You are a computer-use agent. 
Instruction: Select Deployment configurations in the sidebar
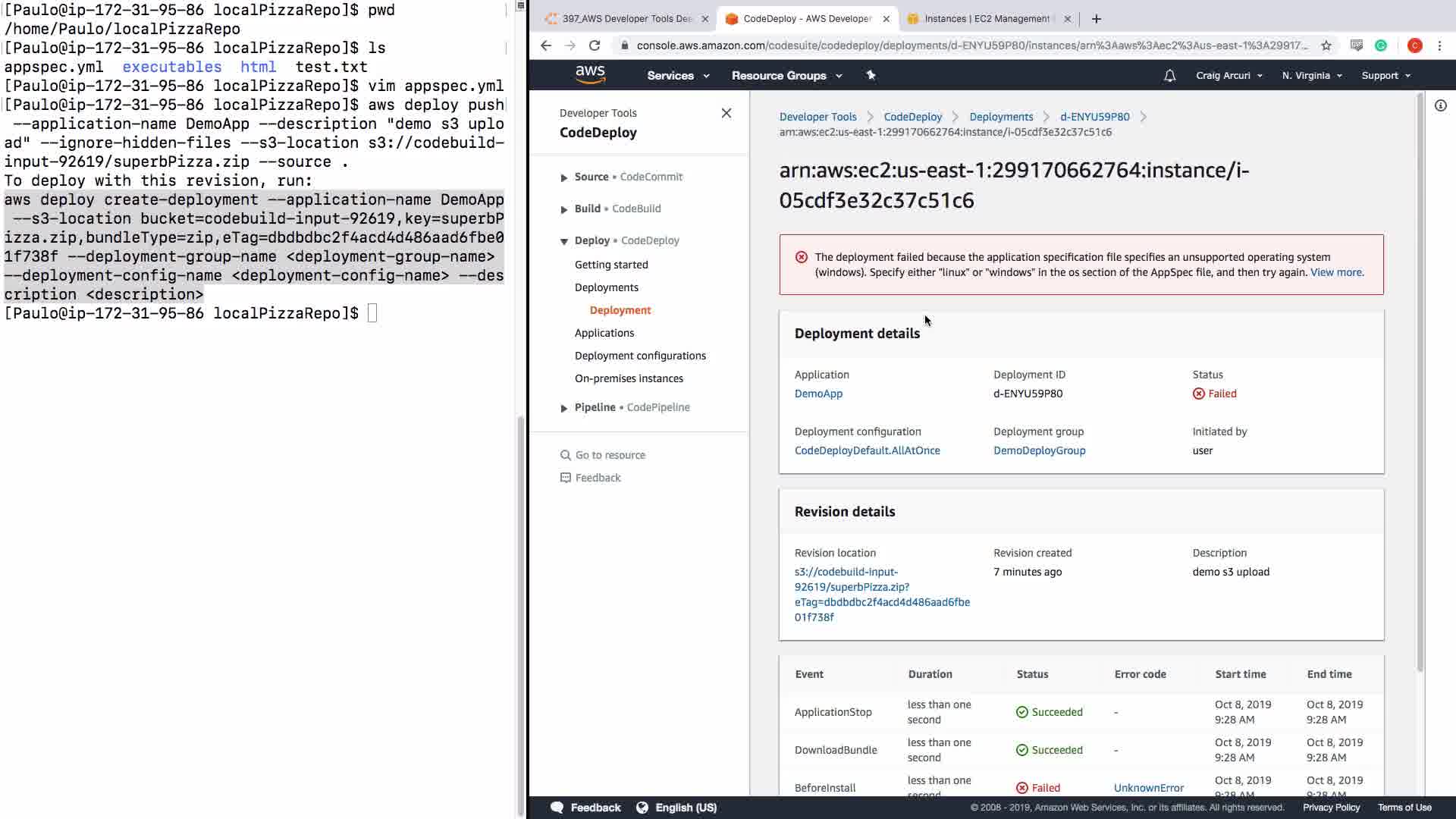point(639,356)
